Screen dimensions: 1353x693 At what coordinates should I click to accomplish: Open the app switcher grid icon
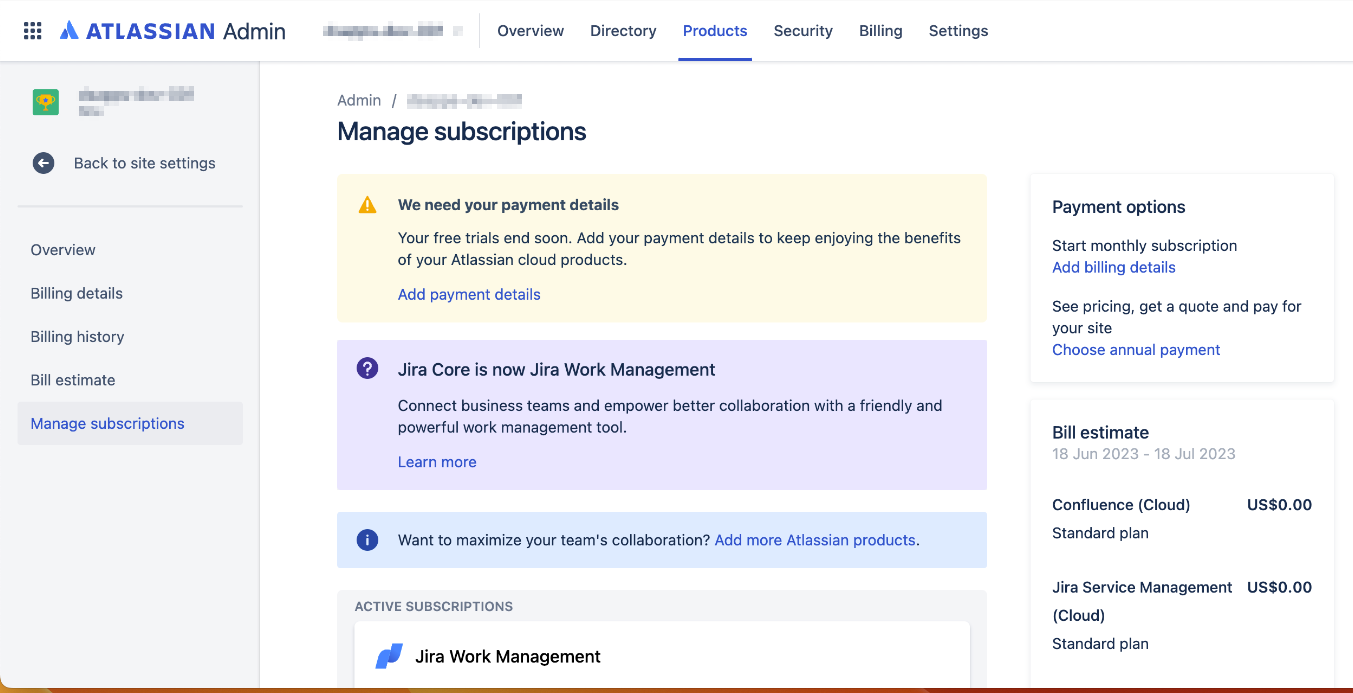(x=33, y=31)
